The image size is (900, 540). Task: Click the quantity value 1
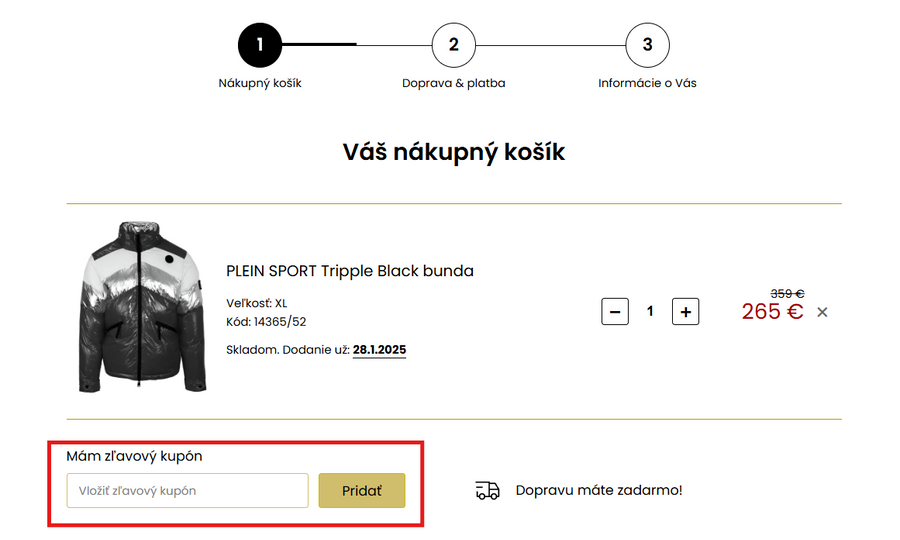[650, 312]
